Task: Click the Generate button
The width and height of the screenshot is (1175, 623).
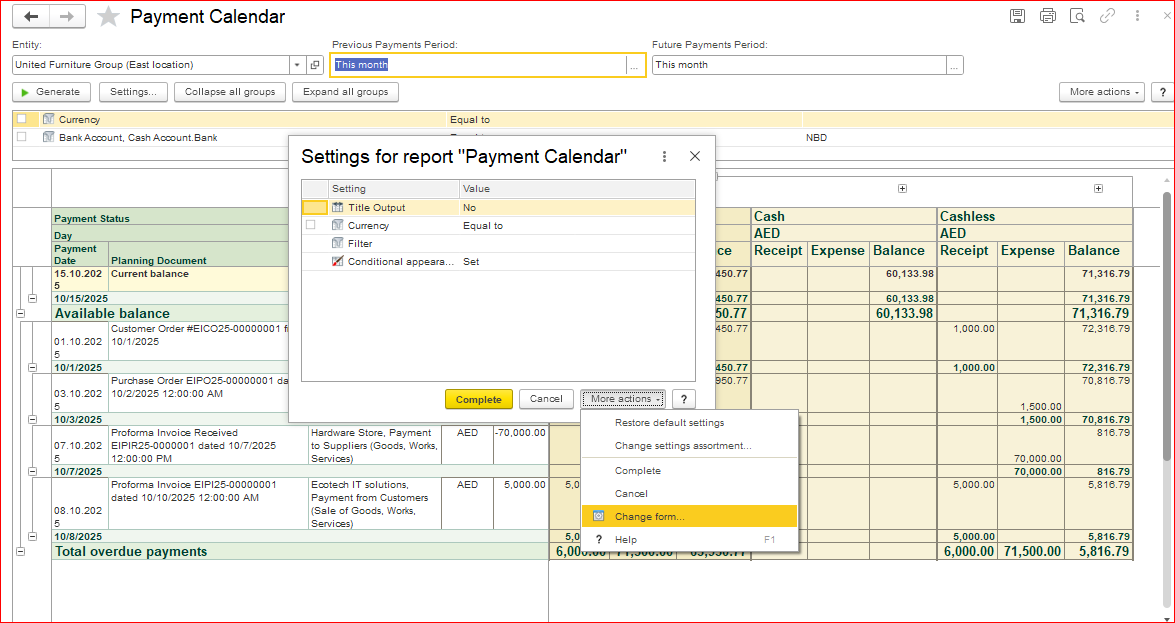Action: pos(50,92)
